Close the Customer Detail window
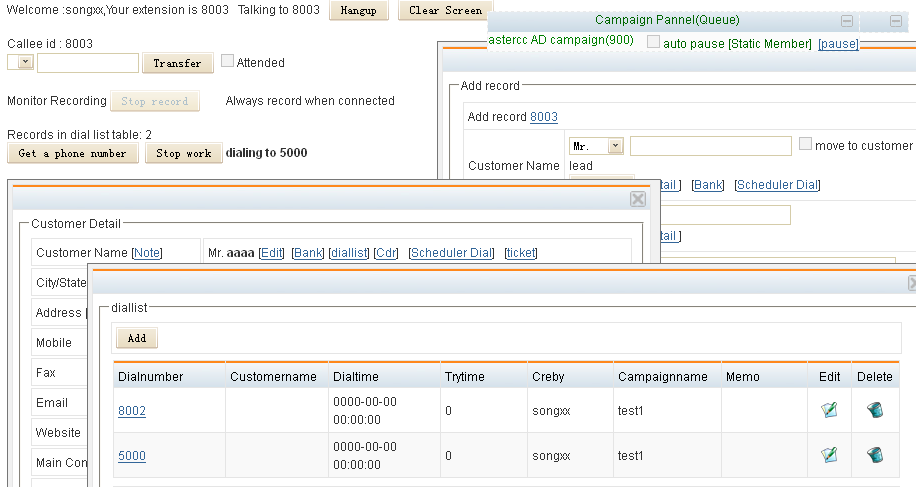This screenshot has width=916, height=487. point(637,199)
